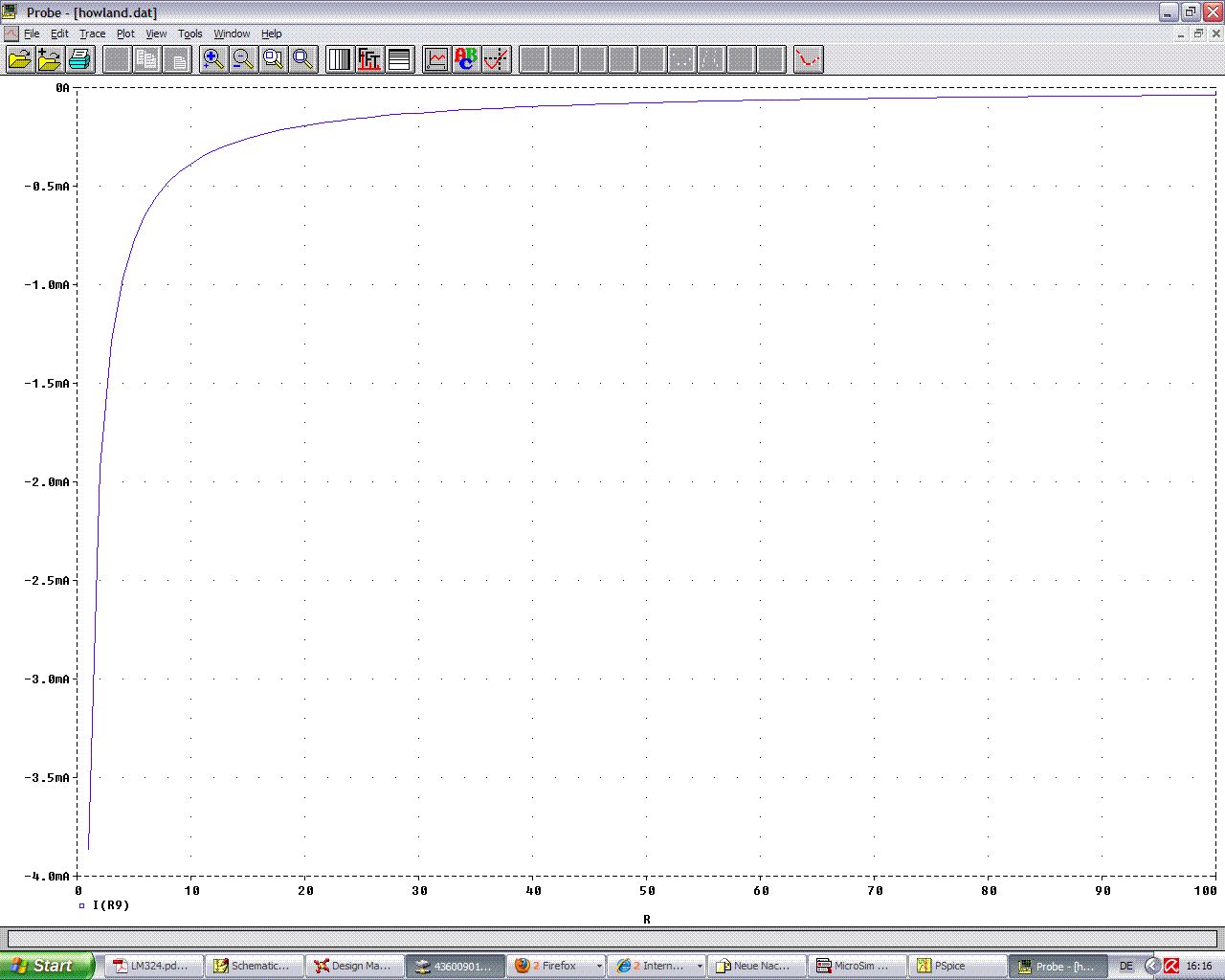Print the plot using the printer icon
This screenshot has width=1225, height=980.
coord(80,60)
